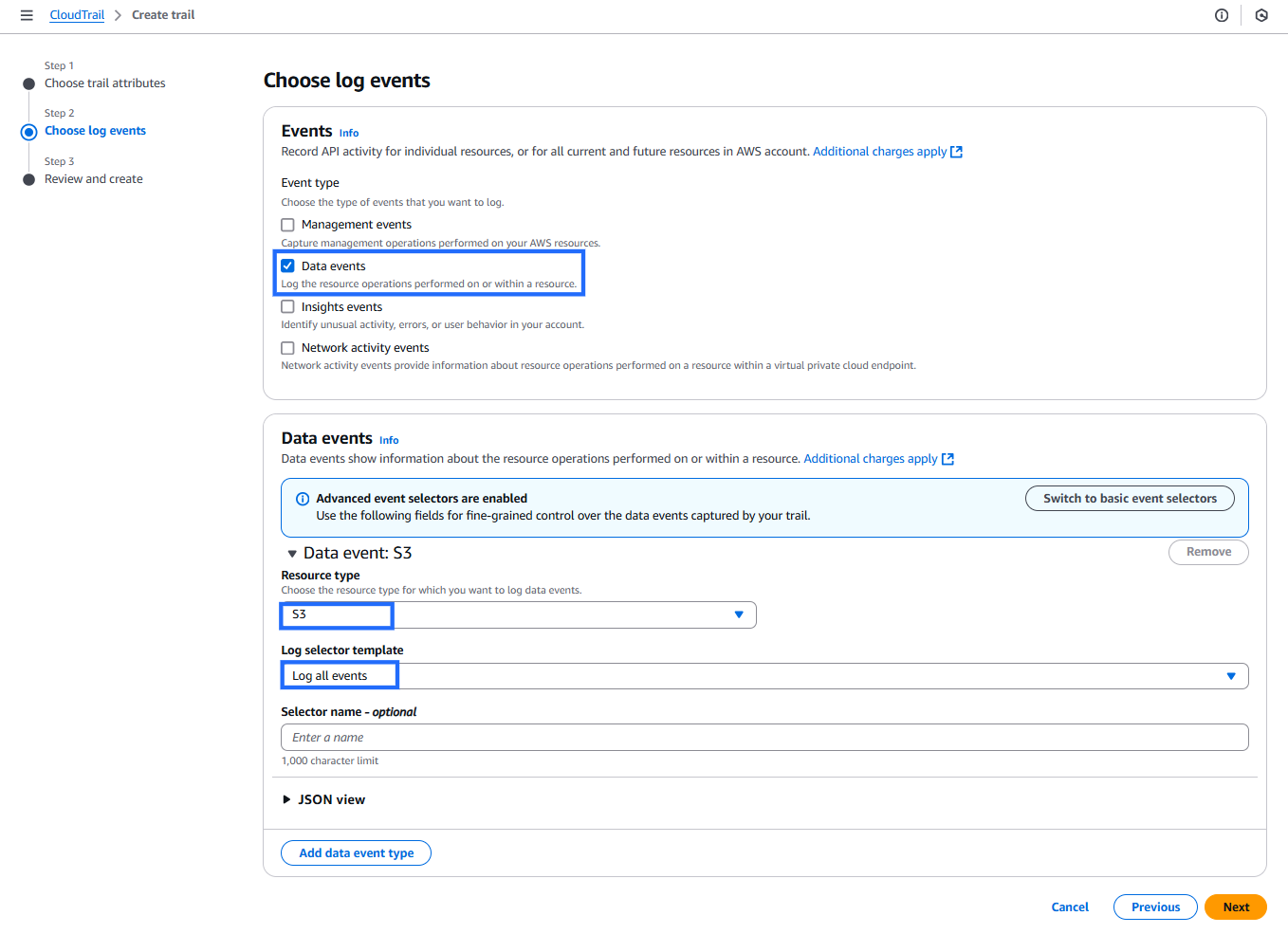Image resolution: width=1288 pixels, height=934 pixels.
Task: Enable the Insights events checkbox
Action: click(287, 307)
